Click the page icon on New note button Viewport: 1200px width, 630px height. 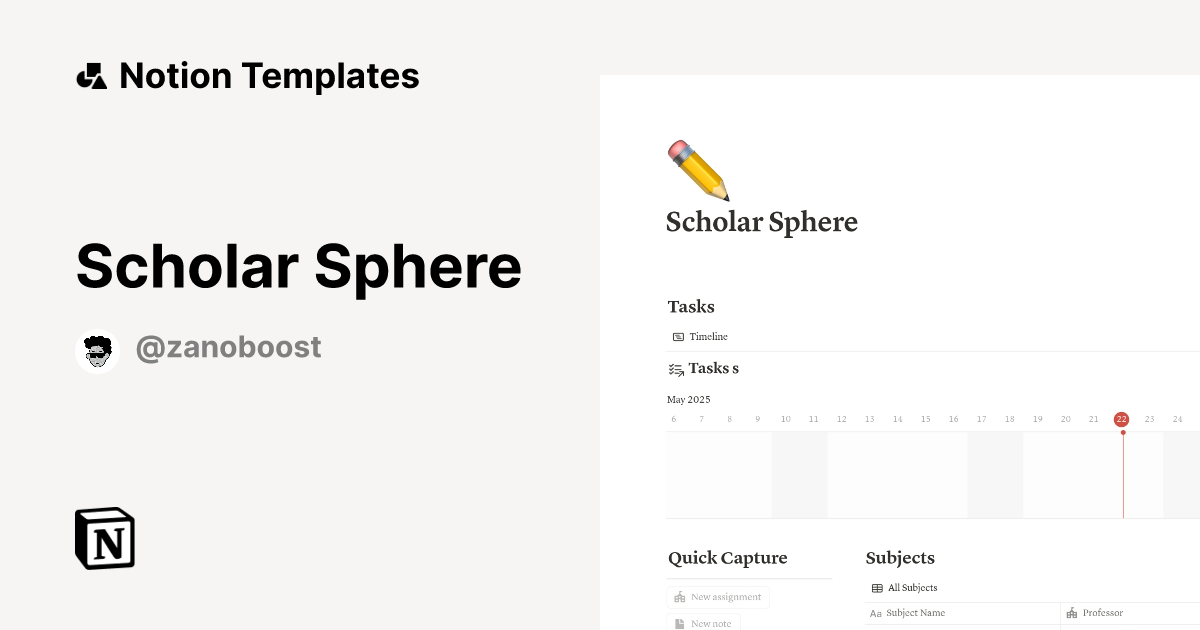pyautogui.click(x=679, y=622)
